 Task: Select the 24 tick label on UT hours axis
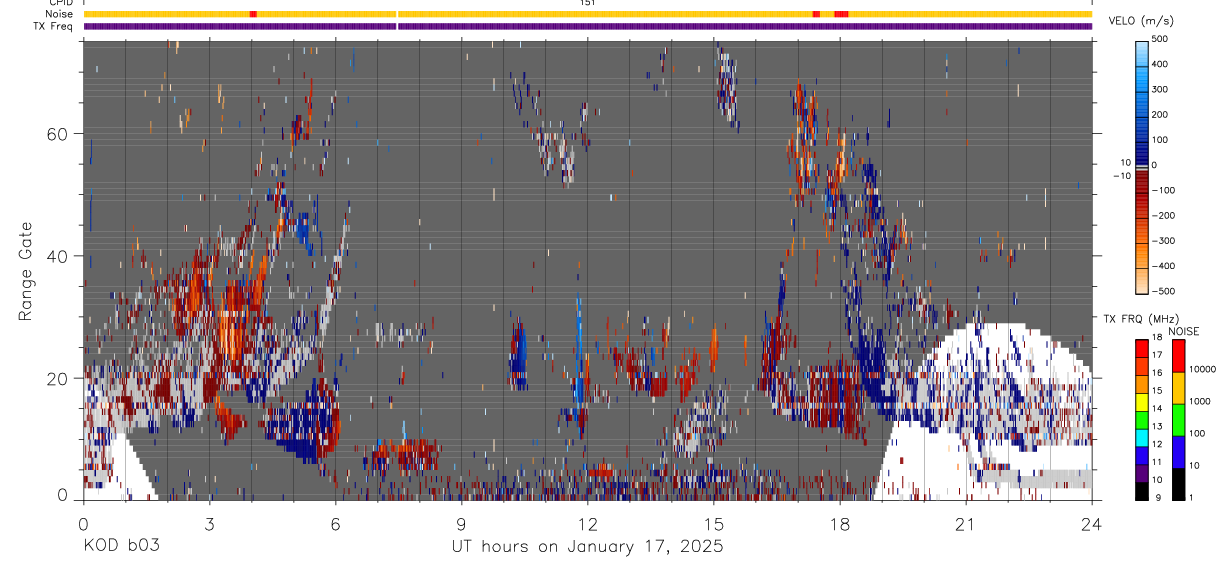coord(1092,523)
